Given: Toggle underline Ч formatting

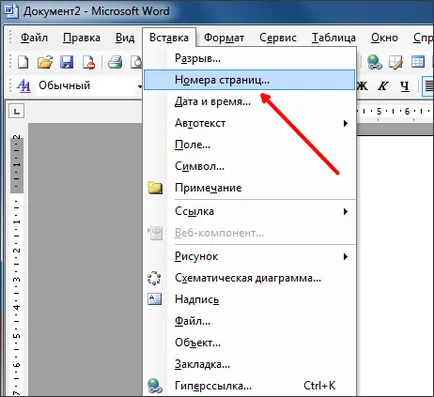Looking at the screenshot, I should coord(404,86).
